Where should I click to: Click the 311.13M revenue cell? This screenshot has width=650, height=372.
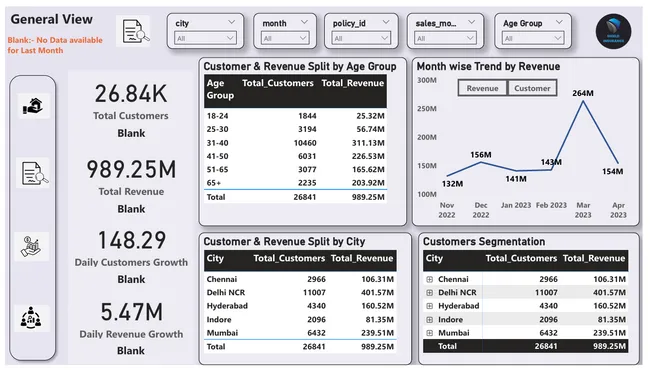[368, 143]
